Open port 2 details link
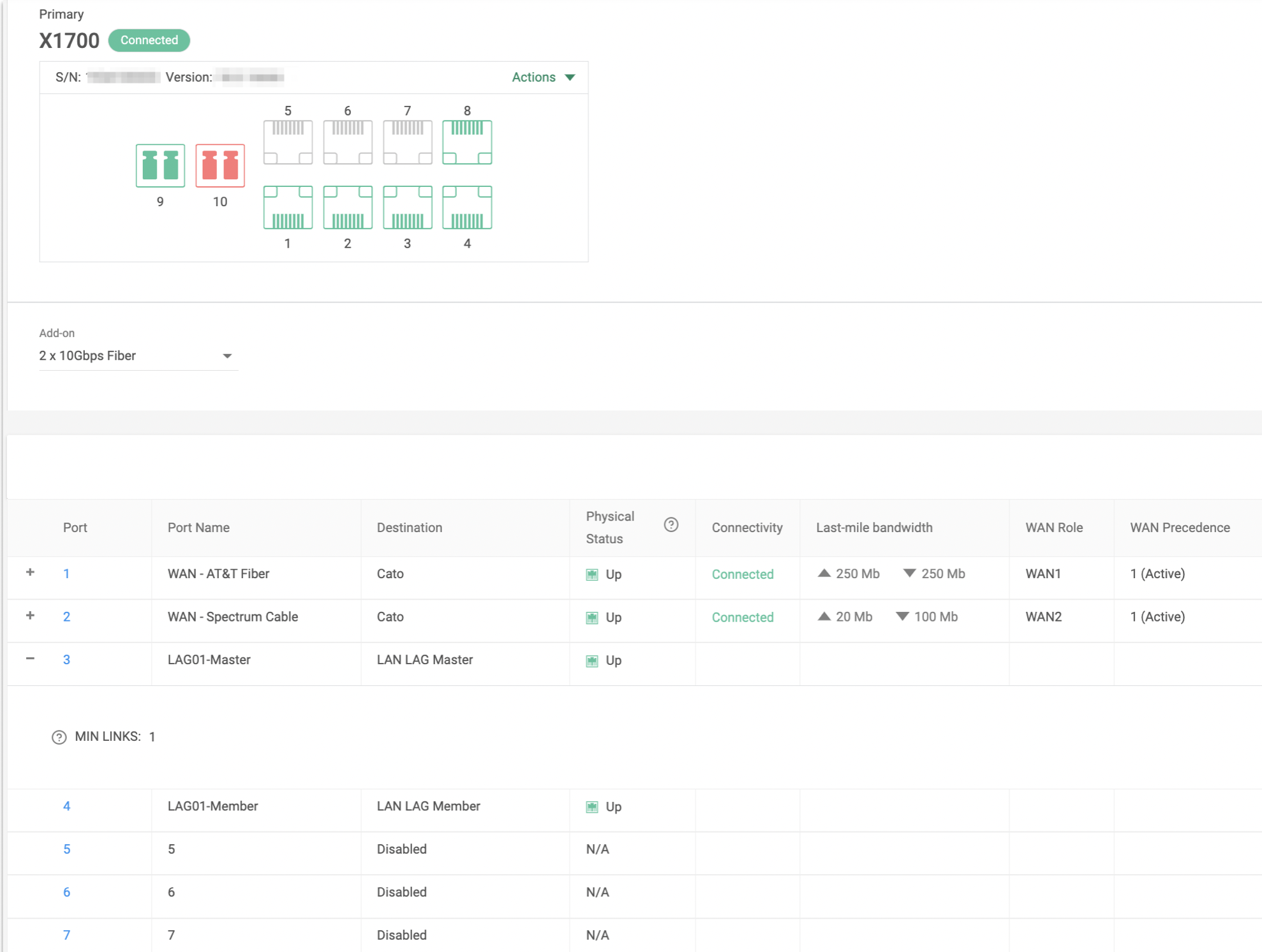Screen dimensions: 1262x952 (66, 616)
